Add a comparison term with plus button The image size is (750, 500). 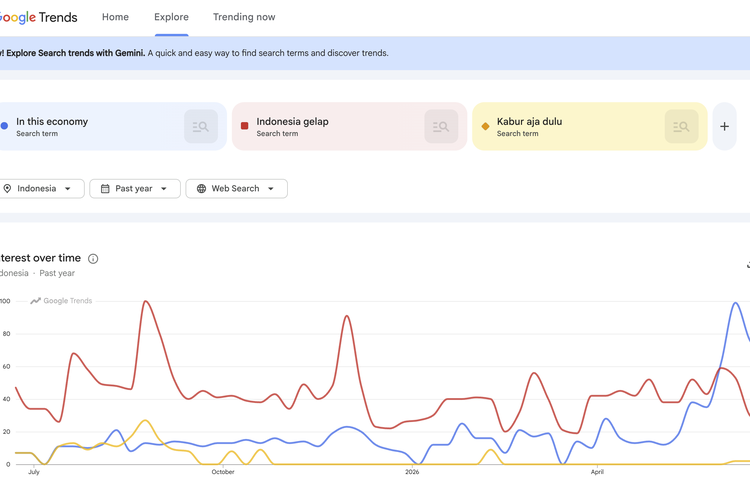pyautogui.click(x=724, y=126)
